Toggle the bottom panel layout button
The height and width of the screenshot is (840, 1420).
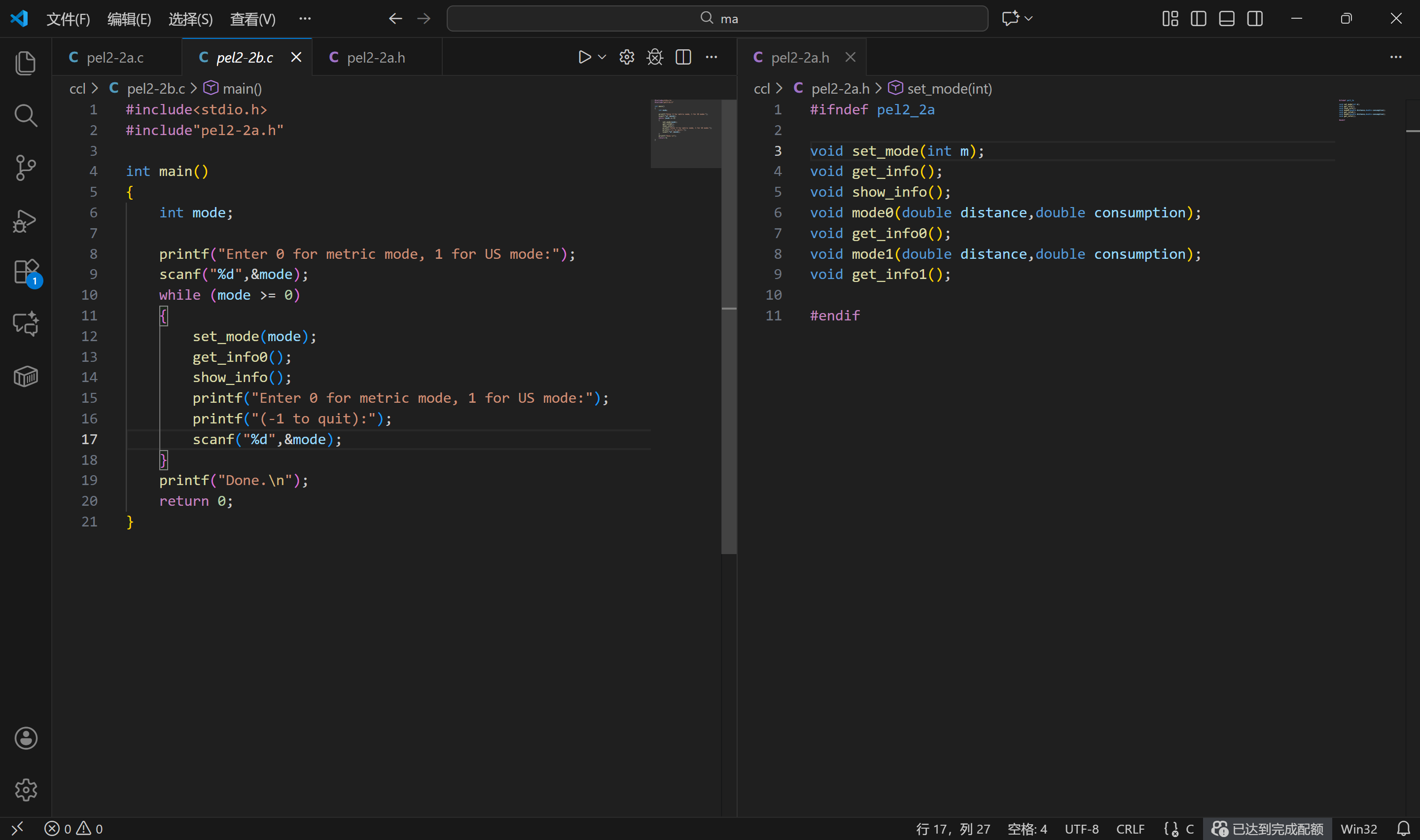coord(1226,19)
